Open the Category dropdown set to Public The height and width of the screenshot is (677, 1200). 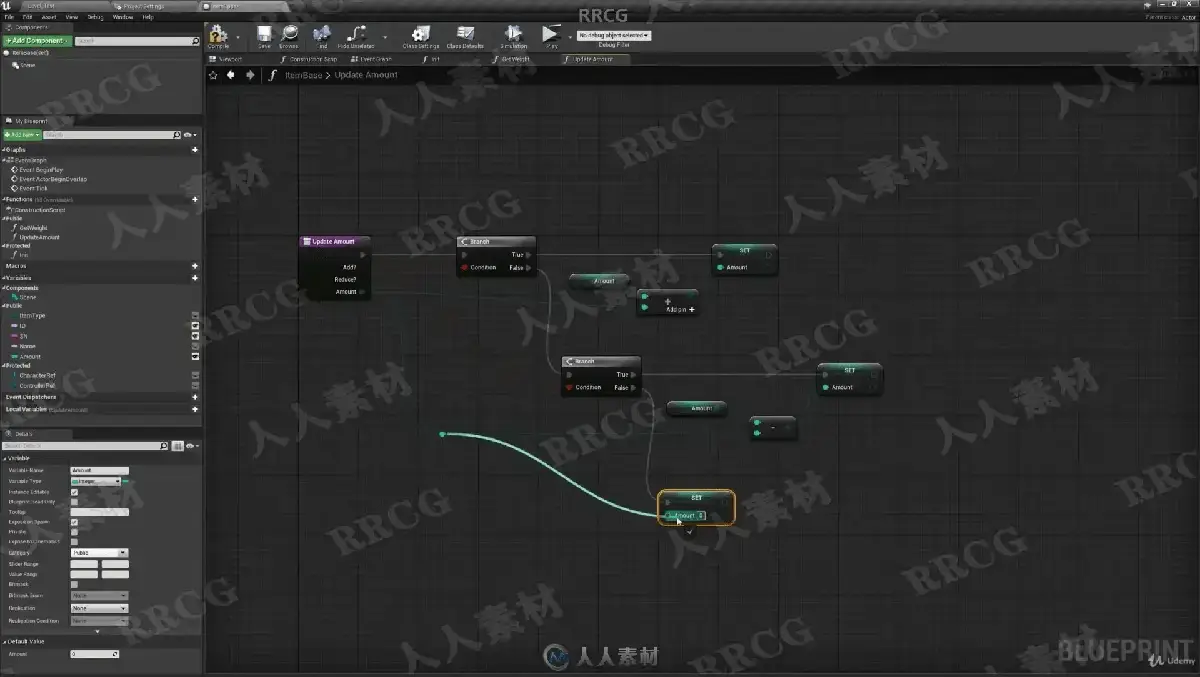click(x=99, y=552)
